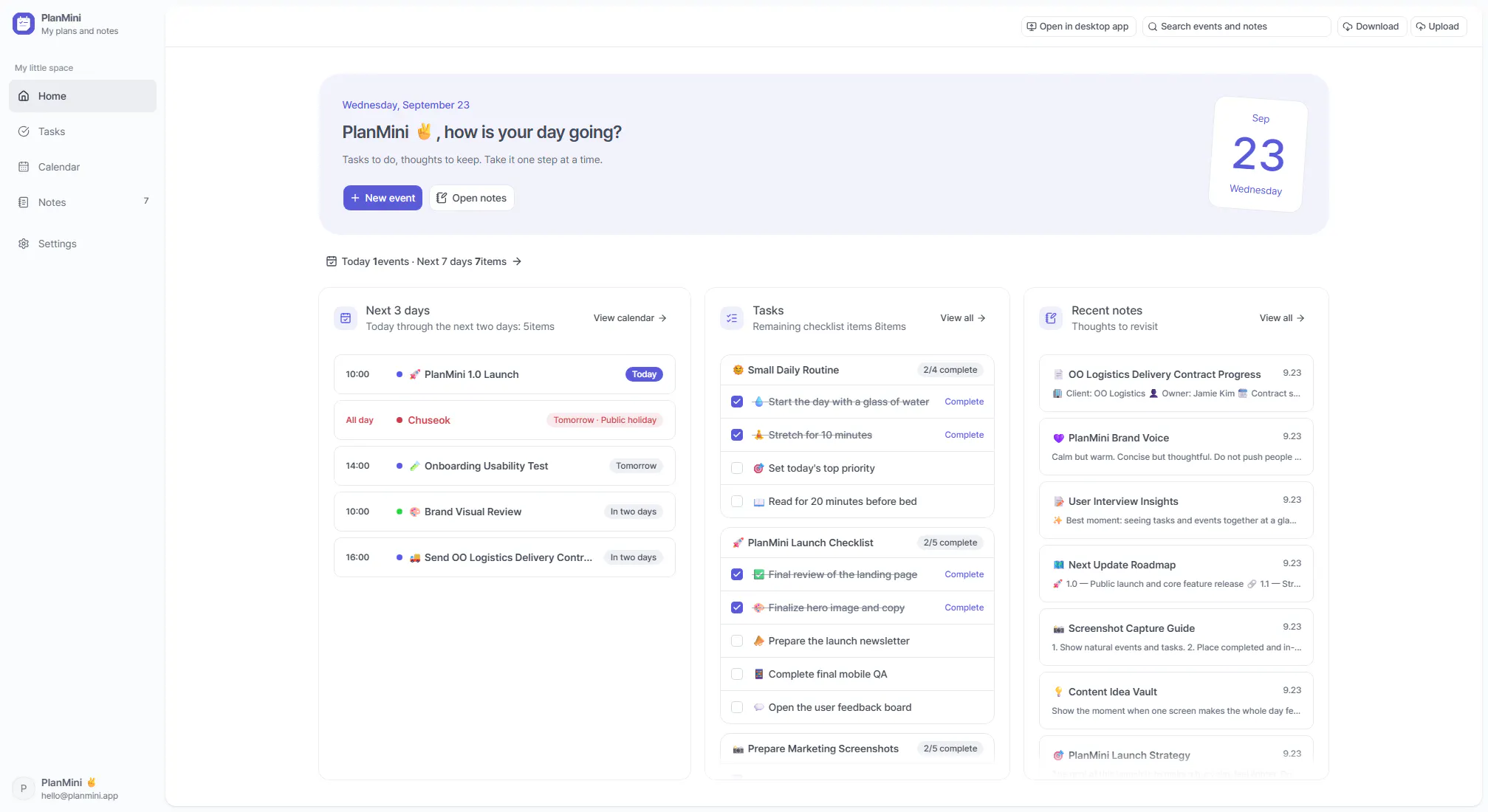Click the camera icon on Screenshot Capture Guide

(x=1058, y=628)
